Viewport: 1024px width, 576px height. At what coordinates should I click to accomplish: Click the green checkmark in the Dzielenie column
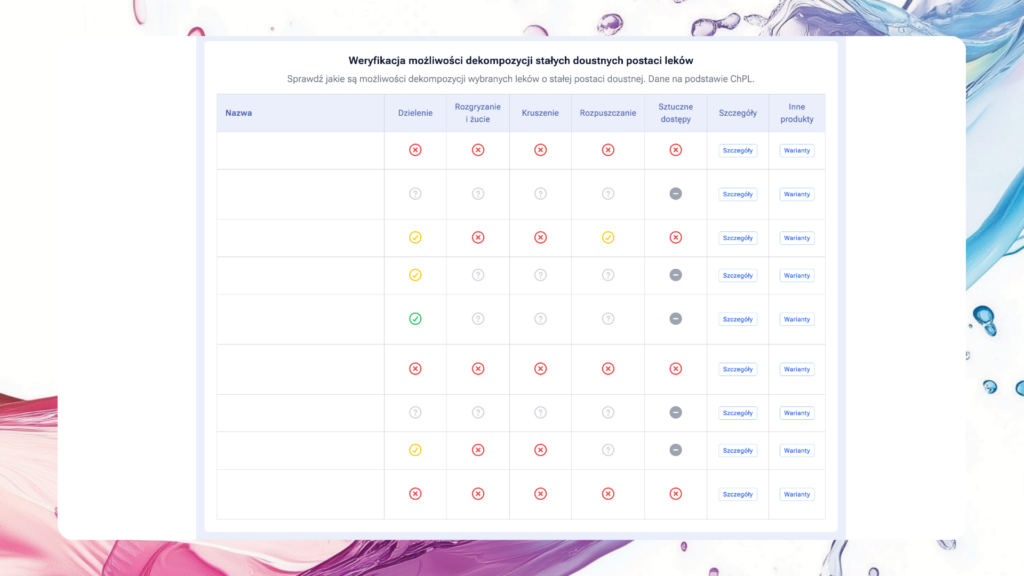tap(415, 319)
